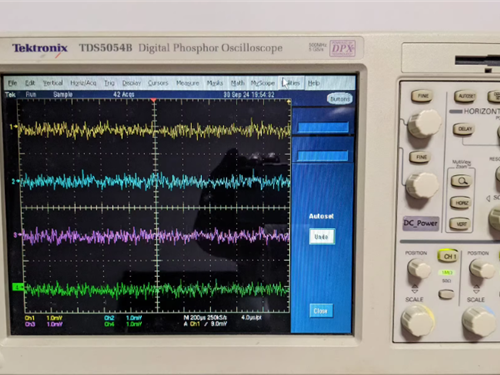Click the upper blue readout field
The width and height of the screenshot is (500, 375).
pos(323,127)
